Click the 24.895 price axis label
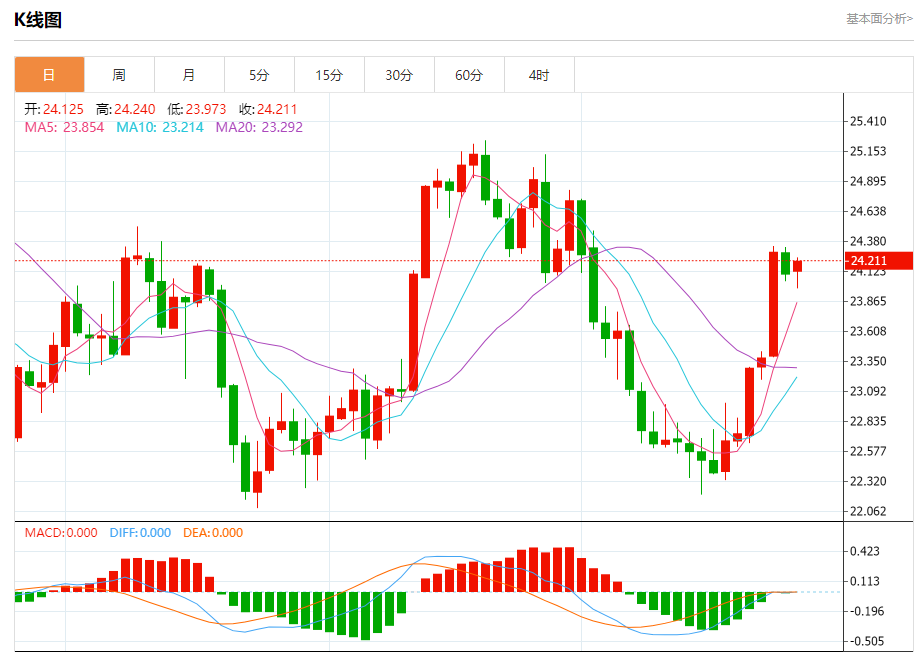923x652 pixels. coord(868,181)
